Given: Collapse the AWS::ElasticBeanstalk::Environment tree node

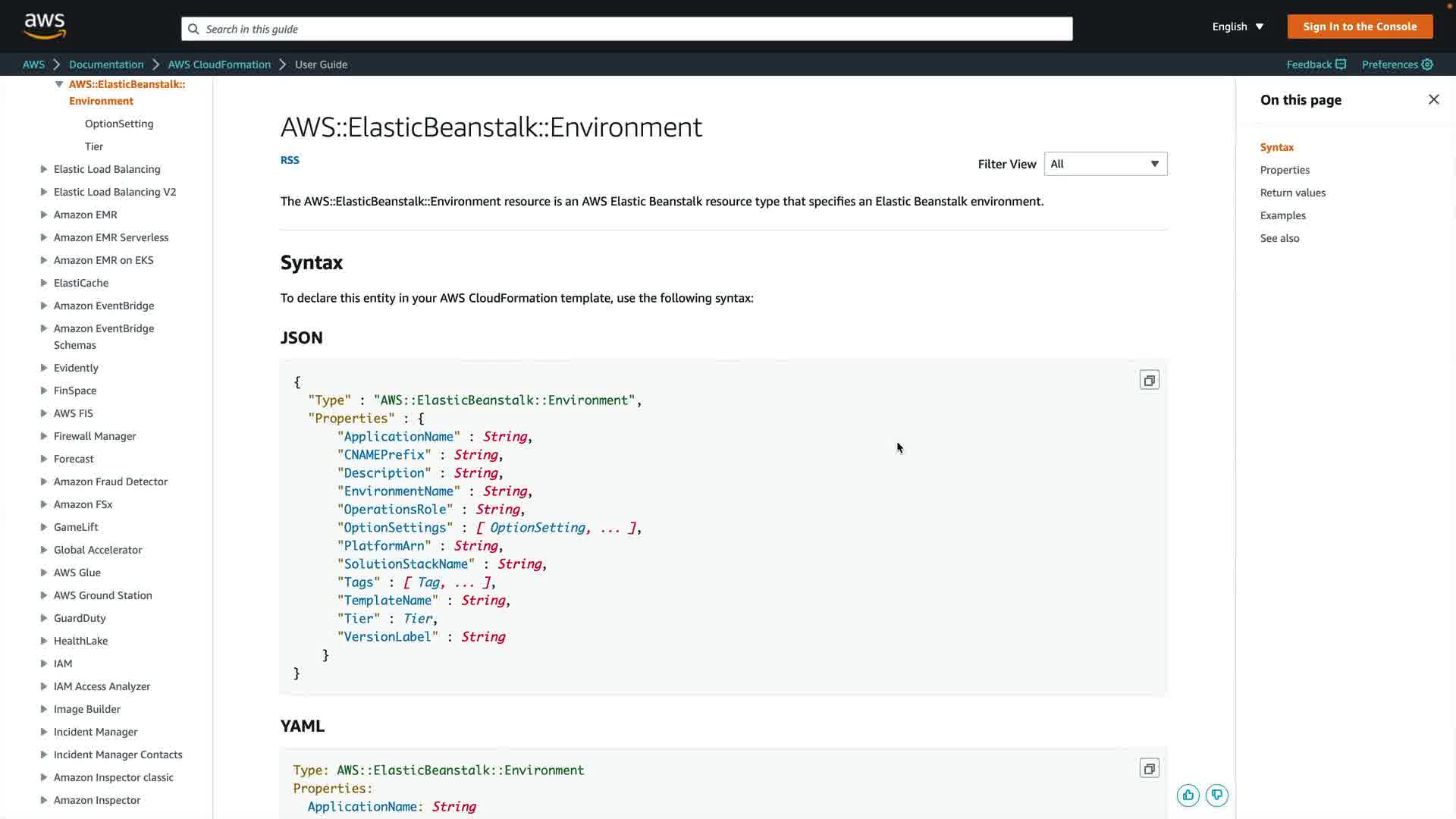Looking at the screenshot, I should pyautogui.click(x=59, y=84).
